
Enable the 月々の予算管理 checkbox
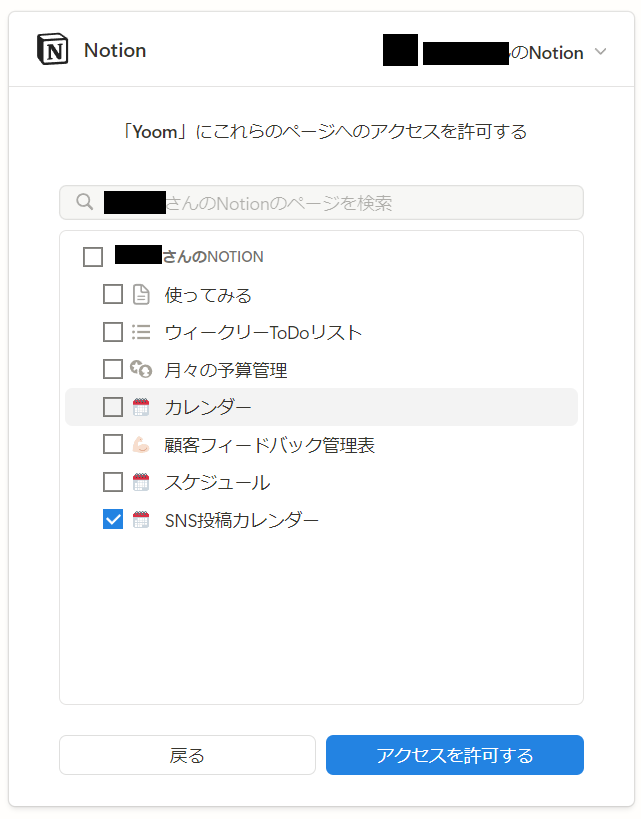coord(113,370)
